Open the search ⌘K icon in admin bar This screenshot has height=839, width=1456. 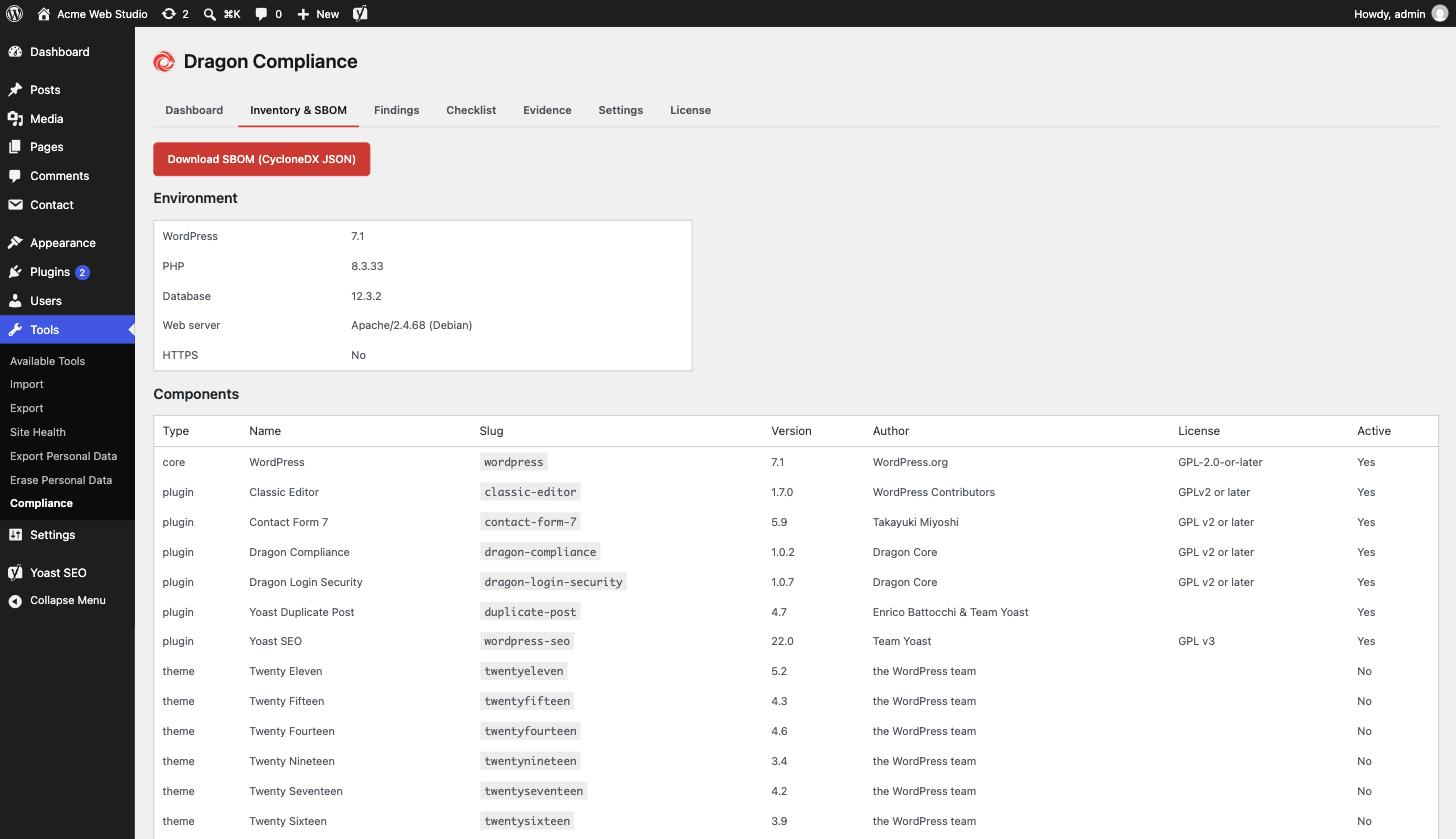coord(209,14)
